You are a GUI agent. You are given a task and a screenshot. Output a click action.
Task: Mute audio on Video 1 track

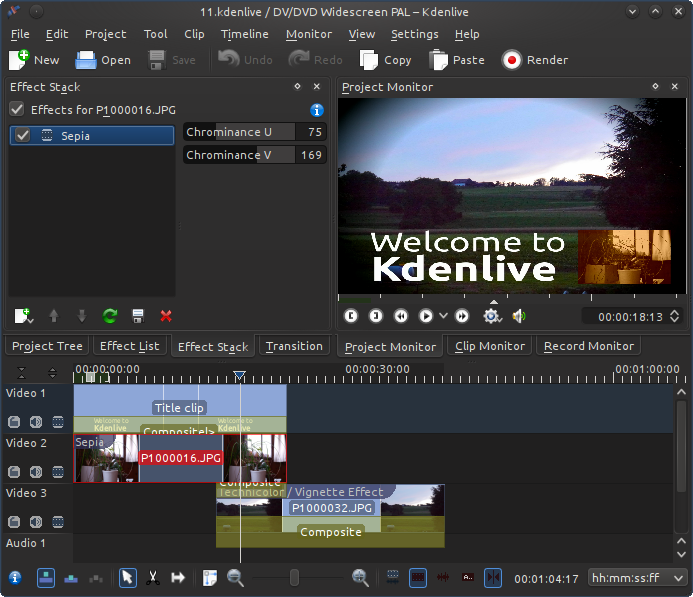[36, 422]
